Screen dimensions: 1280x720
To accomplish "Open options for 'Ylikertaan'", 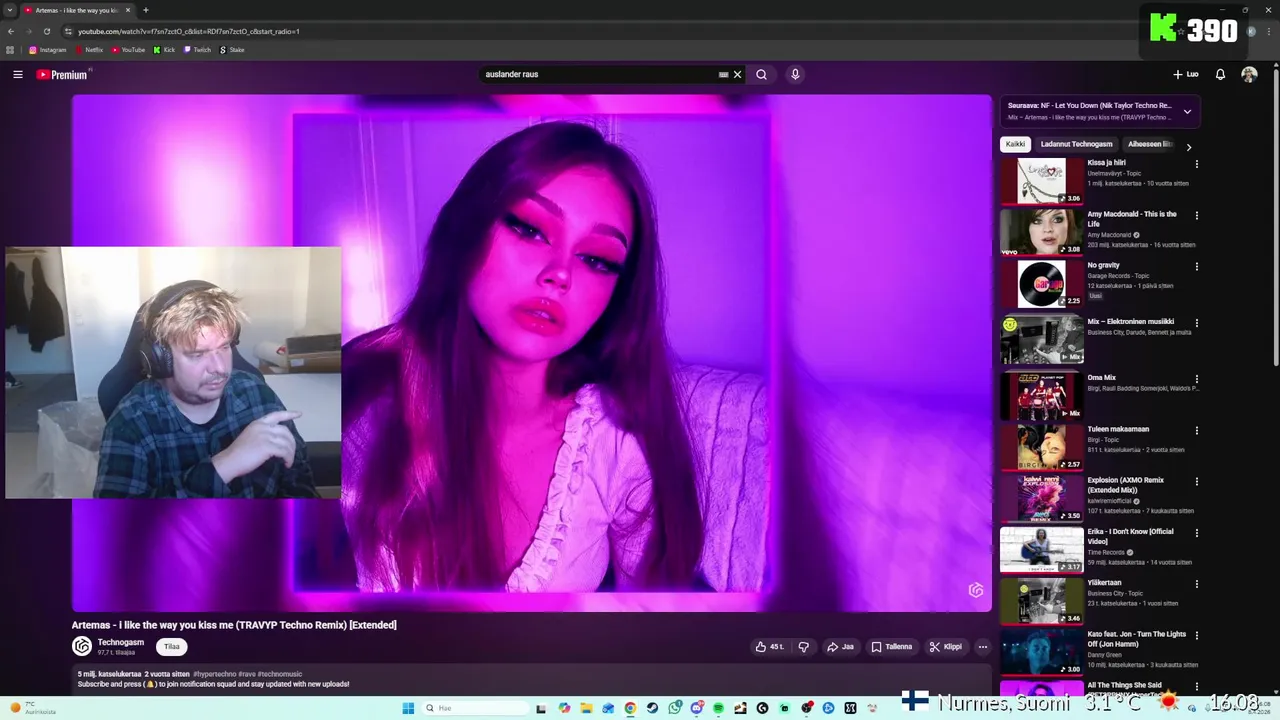I will pyautogui.click(x=1196, y=584).
